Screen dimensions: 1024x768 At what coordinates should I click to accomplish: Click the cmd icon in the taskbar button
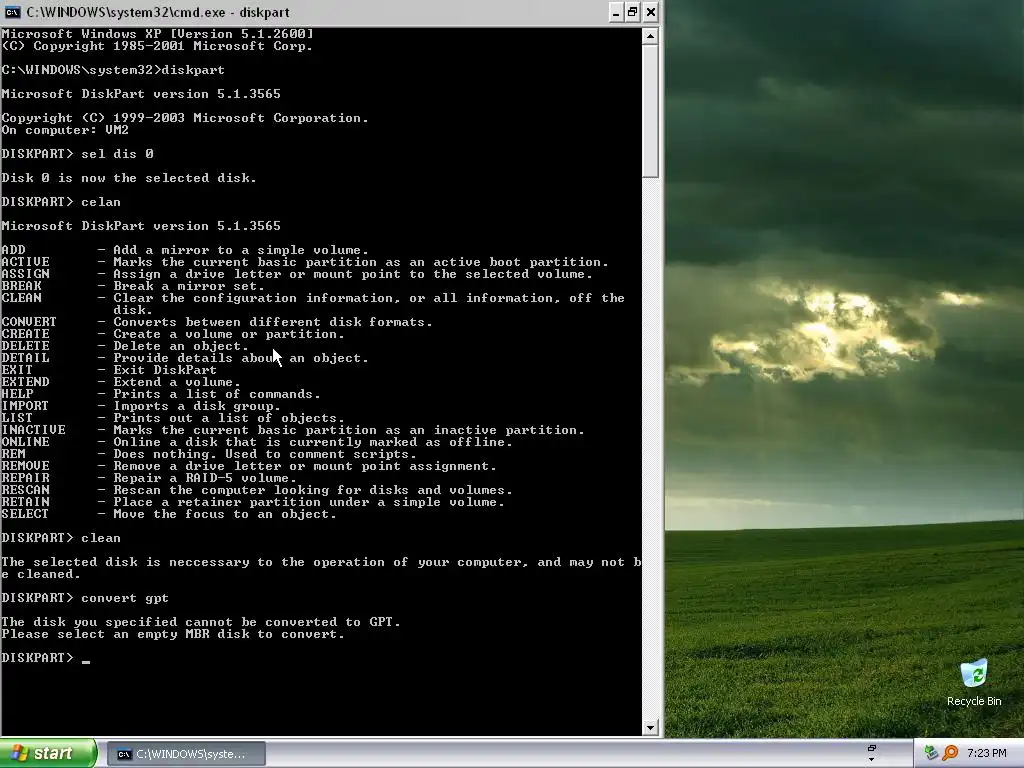tap(124, 754)
